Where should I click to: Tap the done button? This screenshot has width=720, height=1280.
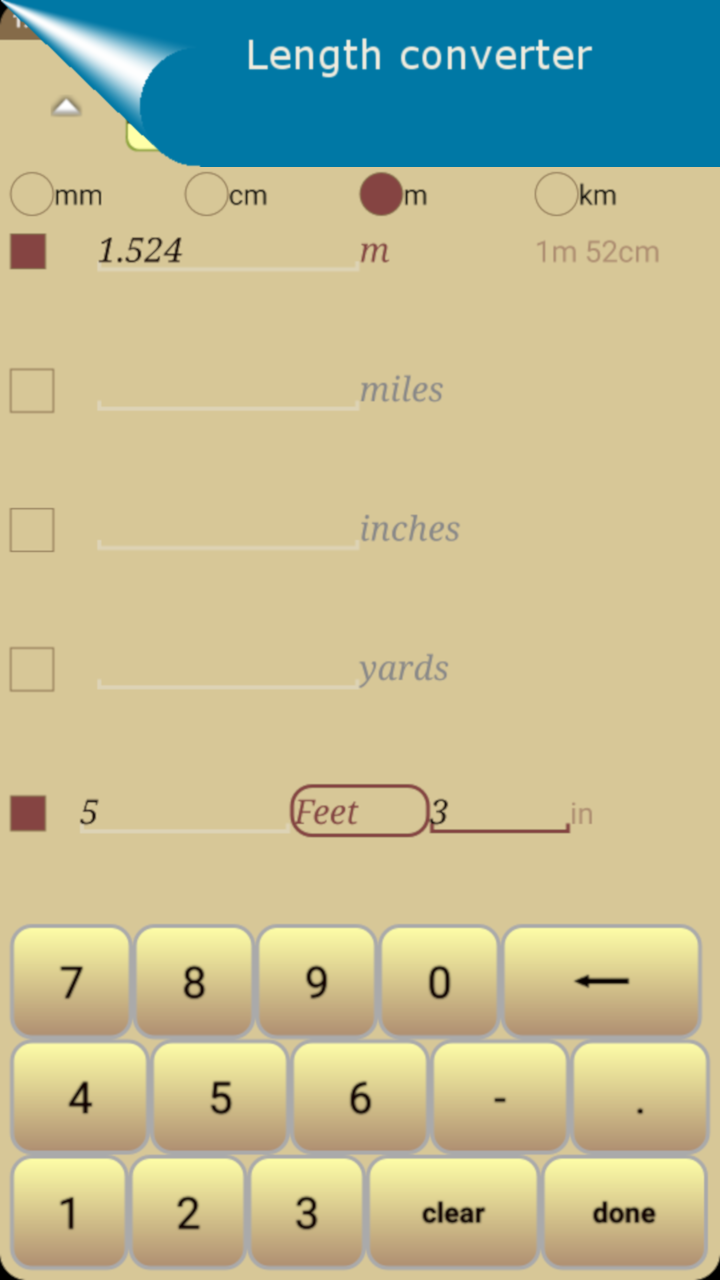[624, 1212]
